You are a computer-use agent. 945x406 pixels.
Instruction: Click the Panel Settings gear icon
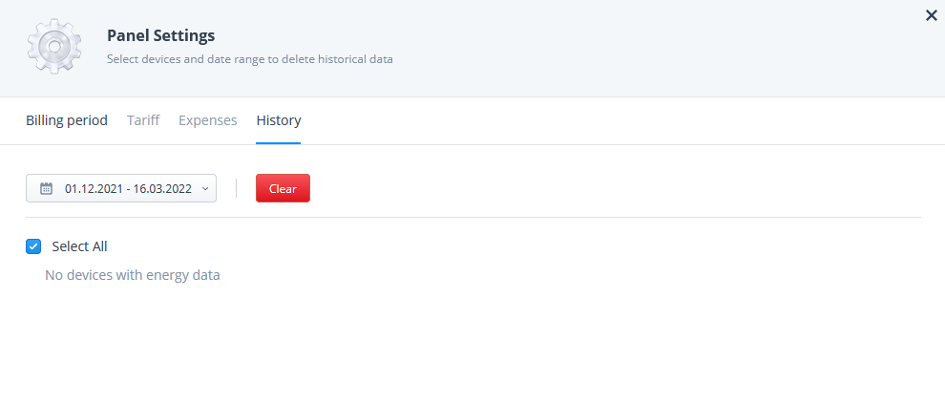[54, 46]
